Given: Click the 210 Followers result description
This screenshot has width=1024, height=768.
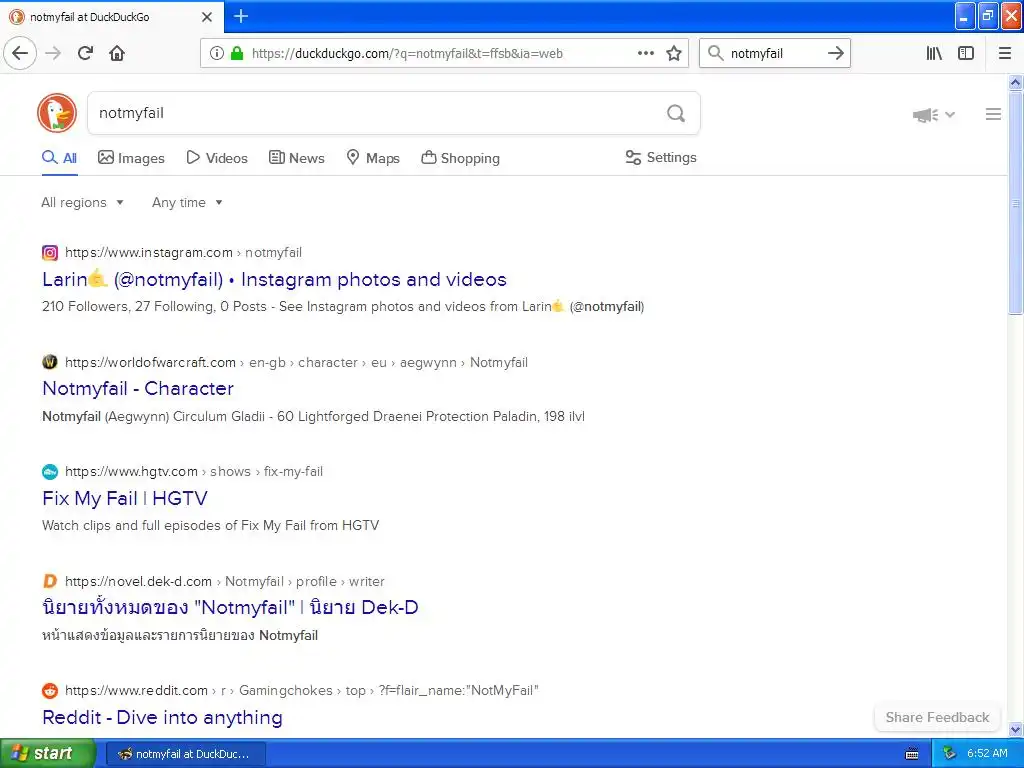Looking at the screenshot, I should click(x=343, y=307).
